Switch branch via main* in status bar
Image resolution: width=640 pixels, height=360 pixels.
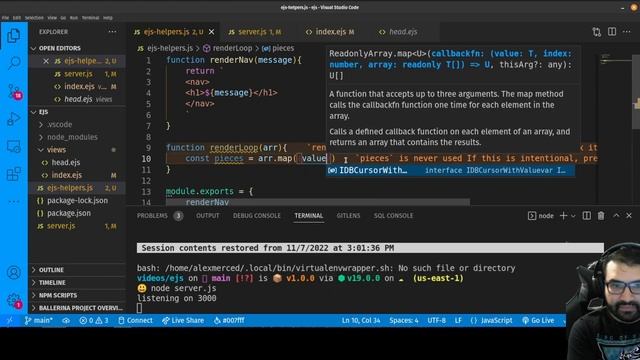pyautogui.click(x=39, y=321)
